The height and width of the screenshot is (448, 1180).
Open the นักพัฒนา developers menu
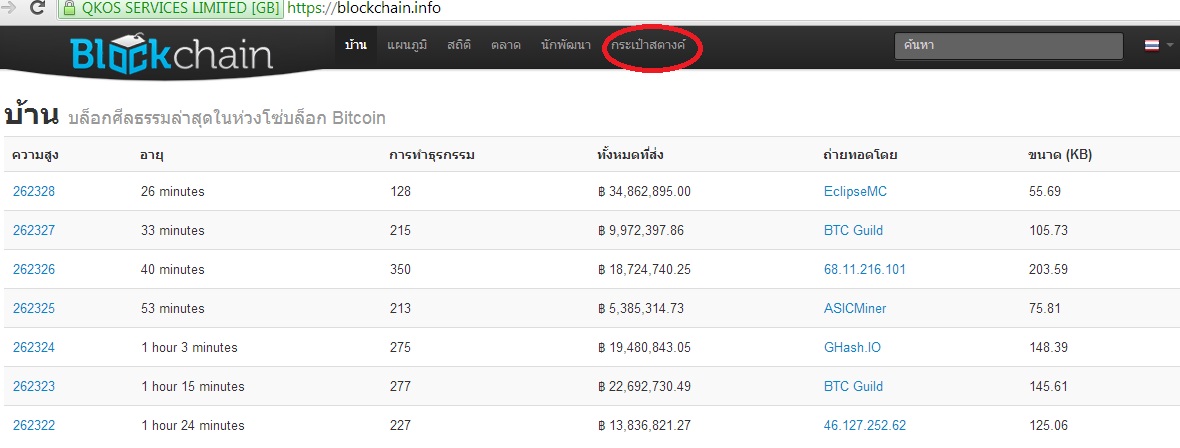(565, 45)
